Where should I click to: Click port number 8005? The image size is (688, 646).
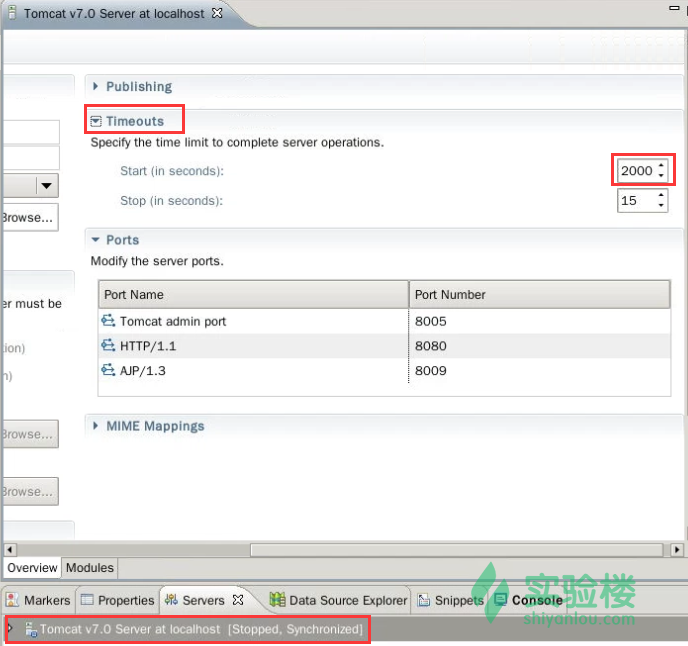pos(430,321)
